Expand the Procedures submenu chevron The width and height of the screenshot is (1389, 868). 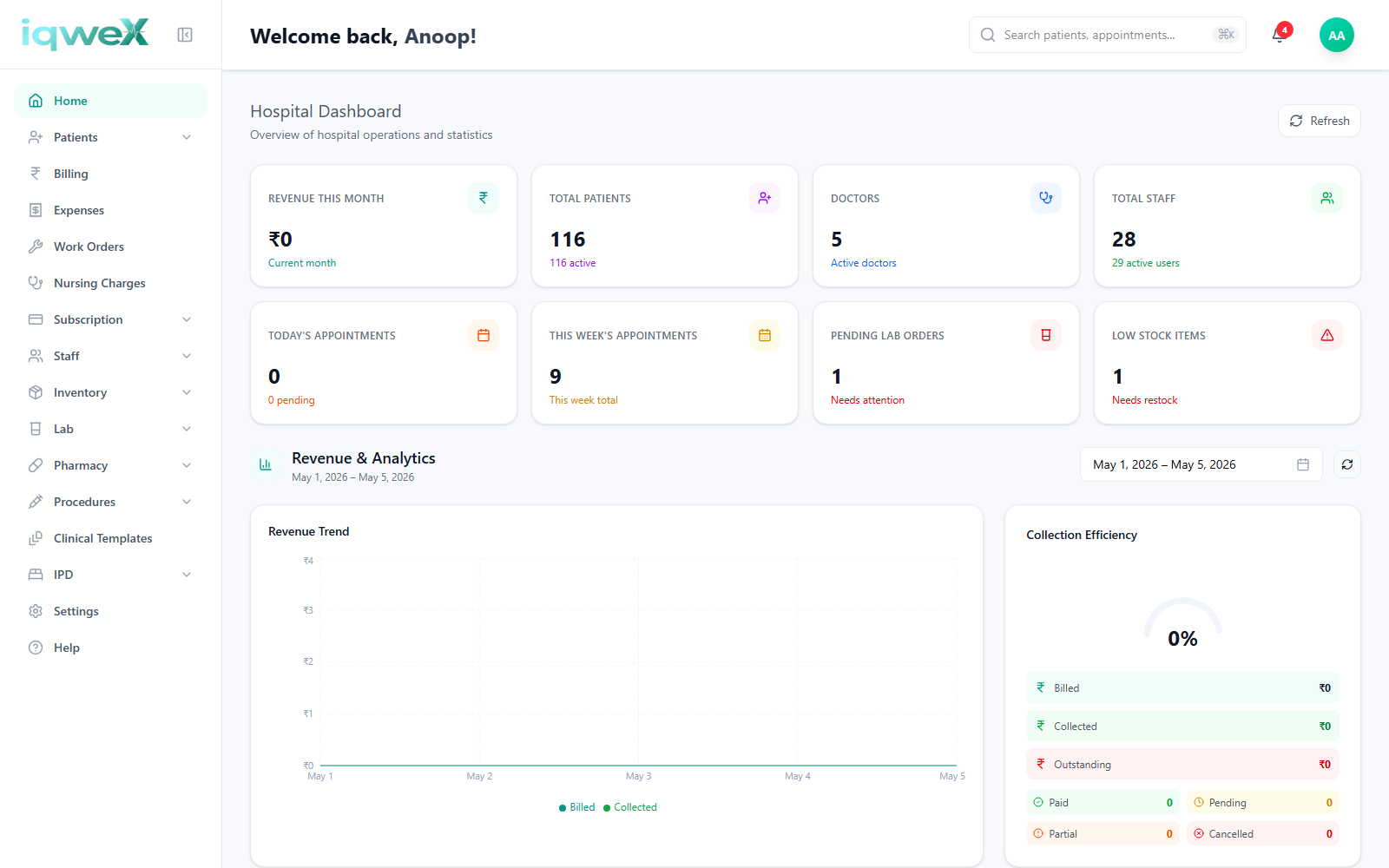click(x=187, y=502)
